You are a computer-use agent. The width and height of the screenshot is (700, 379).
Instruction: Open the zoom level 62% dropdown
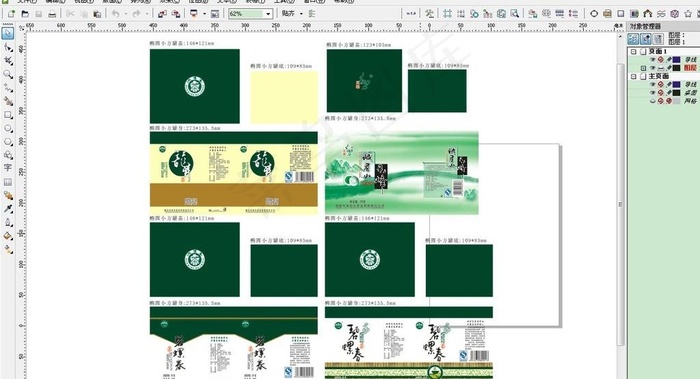pyautogui.click(x=268, y=14)
